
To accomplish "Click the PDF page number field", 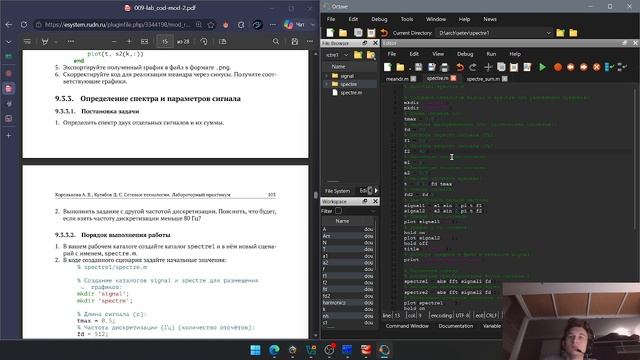I will (164, 41).
